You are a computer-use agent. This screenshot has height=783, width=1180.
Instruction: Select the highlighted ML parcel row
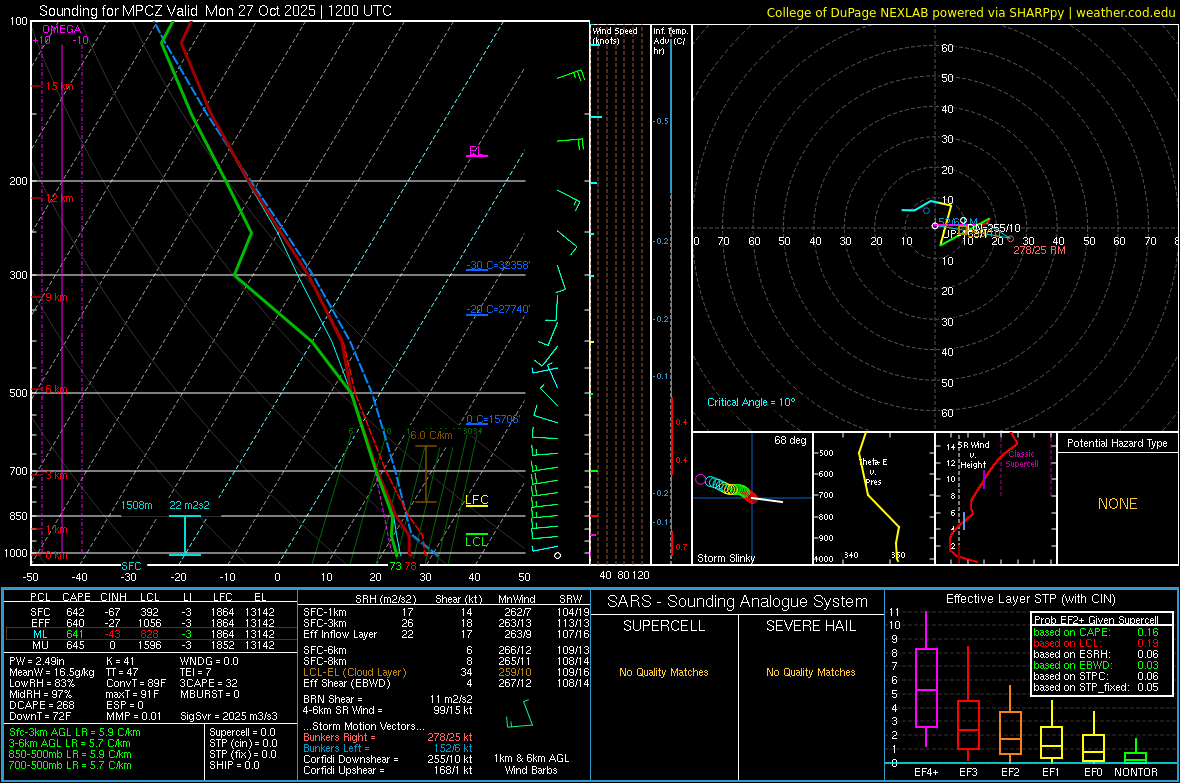pos(151,635)
